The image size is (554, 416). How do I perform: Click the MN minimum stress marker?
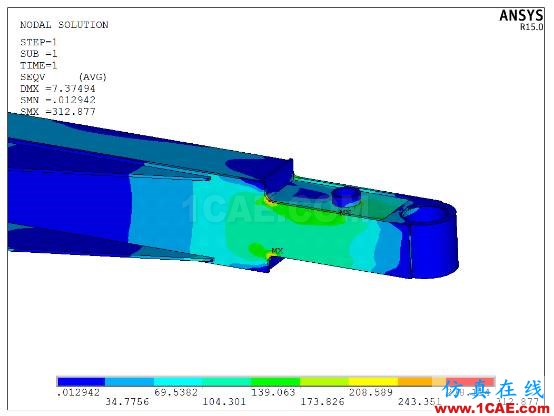point(344,212)
